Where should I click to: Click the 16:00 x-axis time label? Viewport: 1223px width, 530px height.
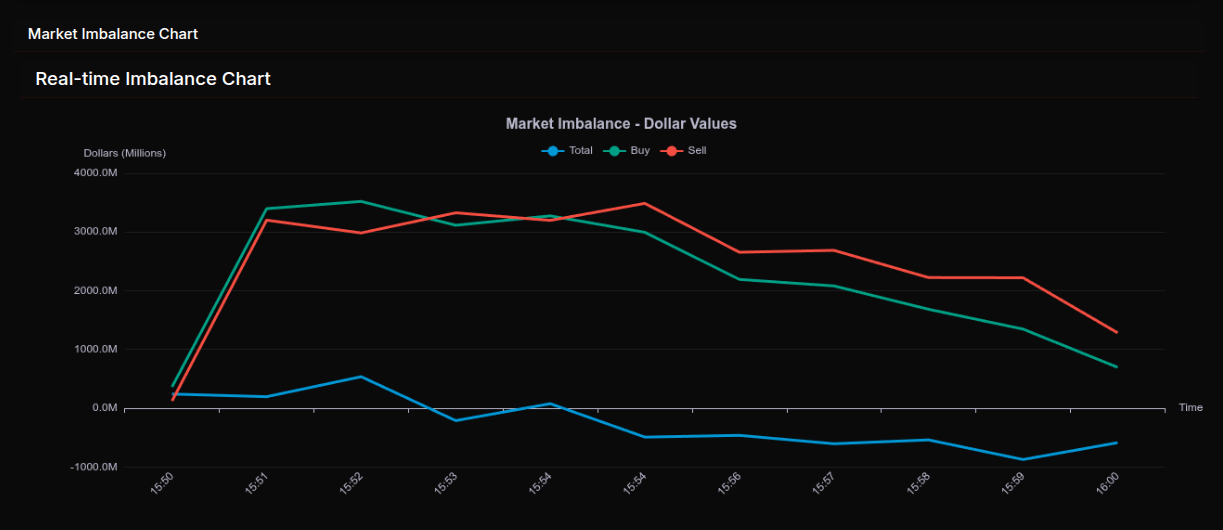(1108, 483)
